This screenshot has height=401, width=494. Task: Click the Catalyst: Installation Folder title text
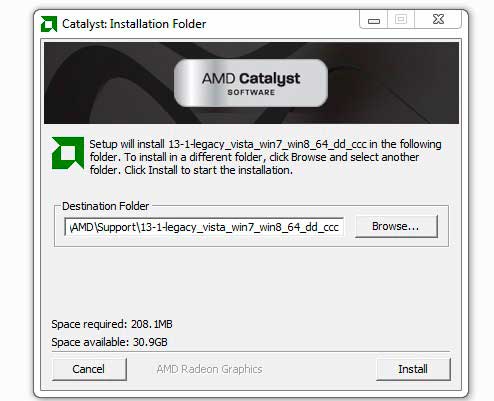134,24
